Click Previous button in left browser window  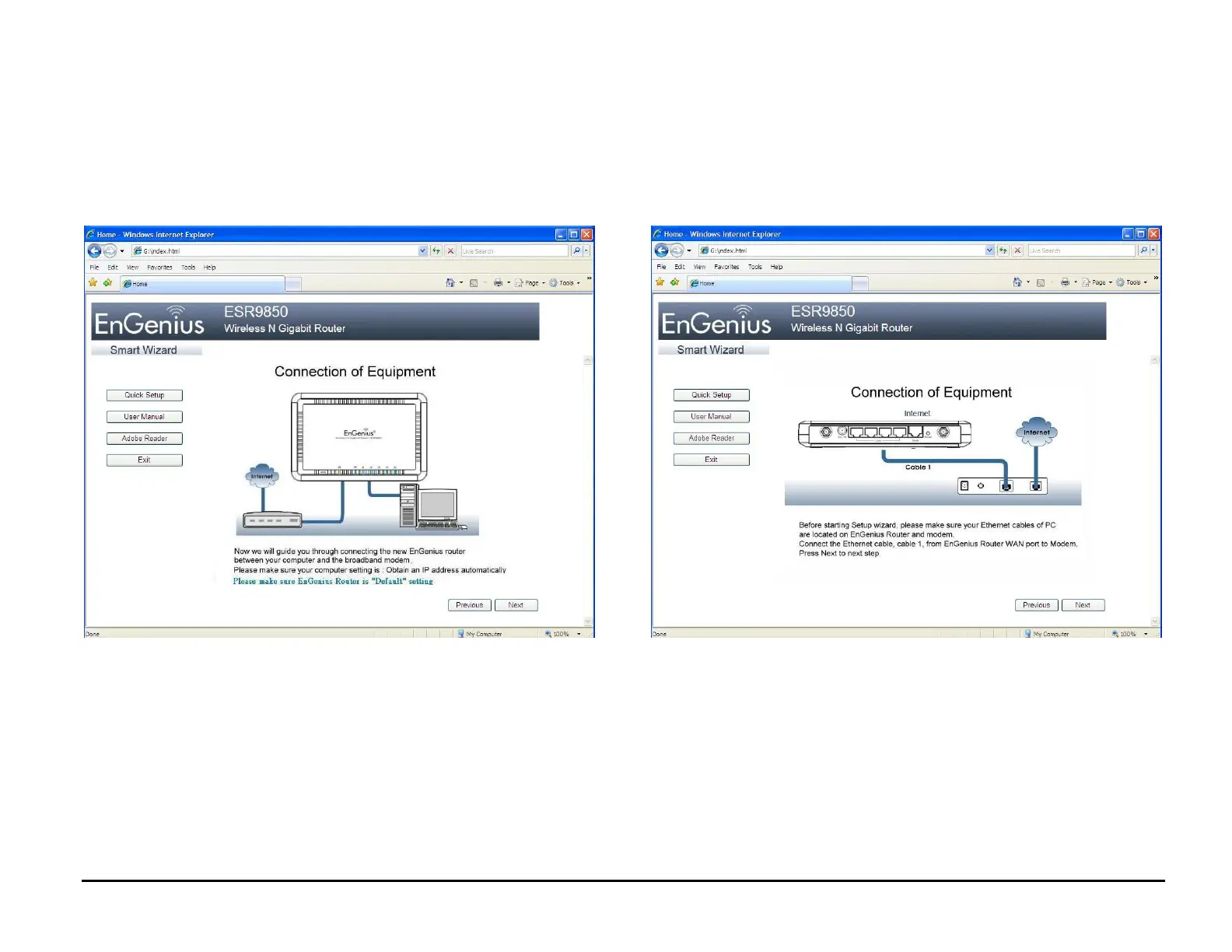[x=470, y=605]
